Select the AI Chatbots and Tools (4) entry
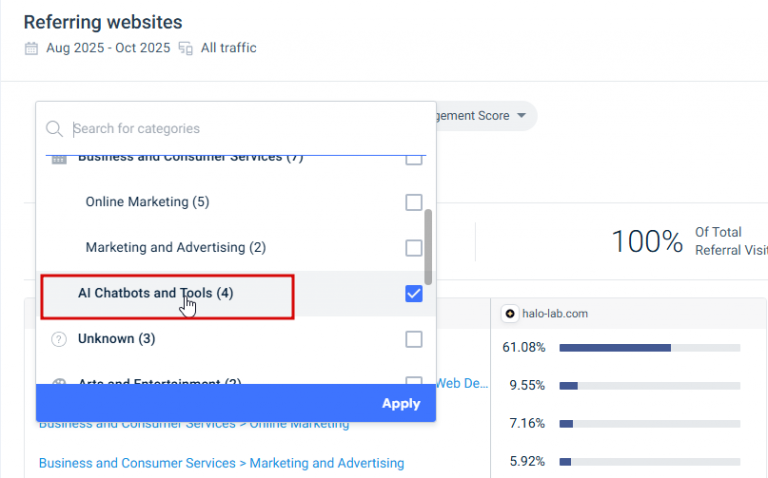This screenshot has height=478, width=768. pos(156,293)
